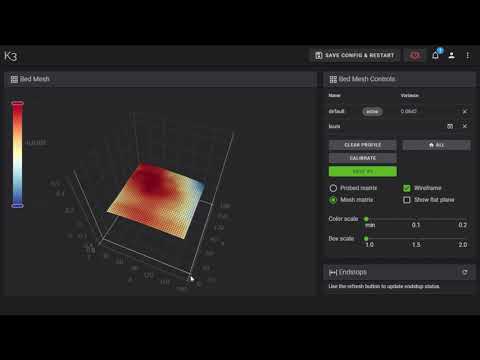Refresh the Endstops status
The height and width of the screenshot is (360, 480).
(465, 272)
